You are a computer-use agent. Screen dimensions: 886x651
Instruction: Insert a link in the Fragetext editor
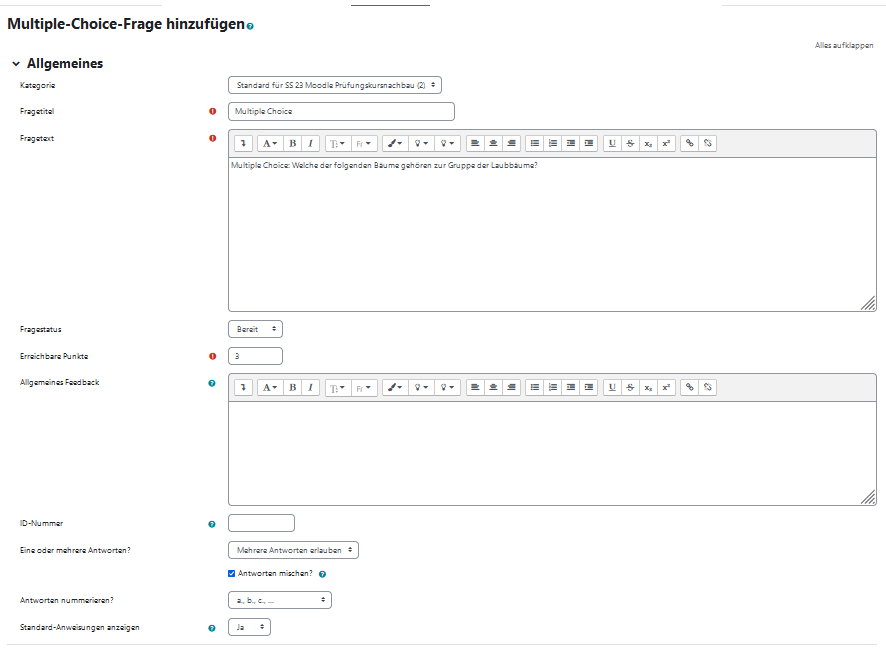coord(688,143)
